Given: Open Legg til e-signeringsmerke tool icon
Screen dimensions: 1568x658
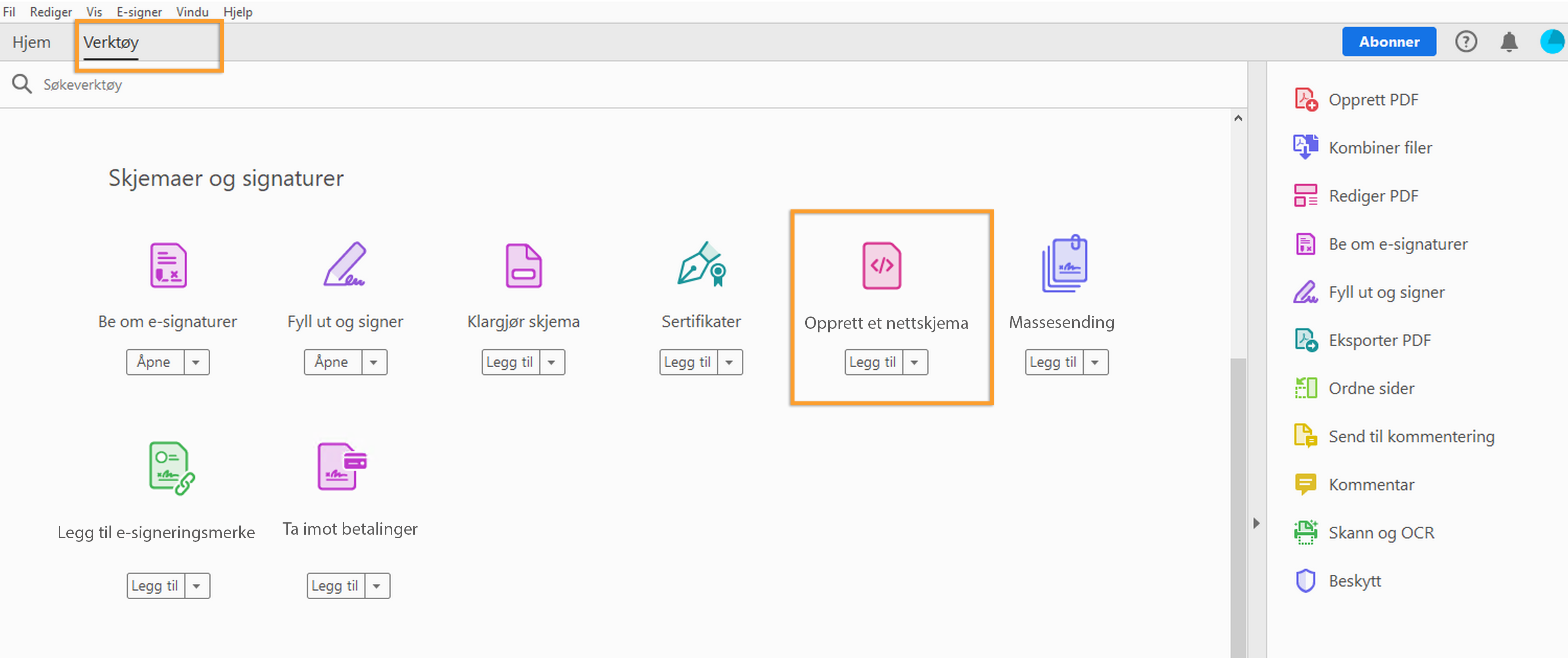Looking at the screenshot, I should 171,468.
